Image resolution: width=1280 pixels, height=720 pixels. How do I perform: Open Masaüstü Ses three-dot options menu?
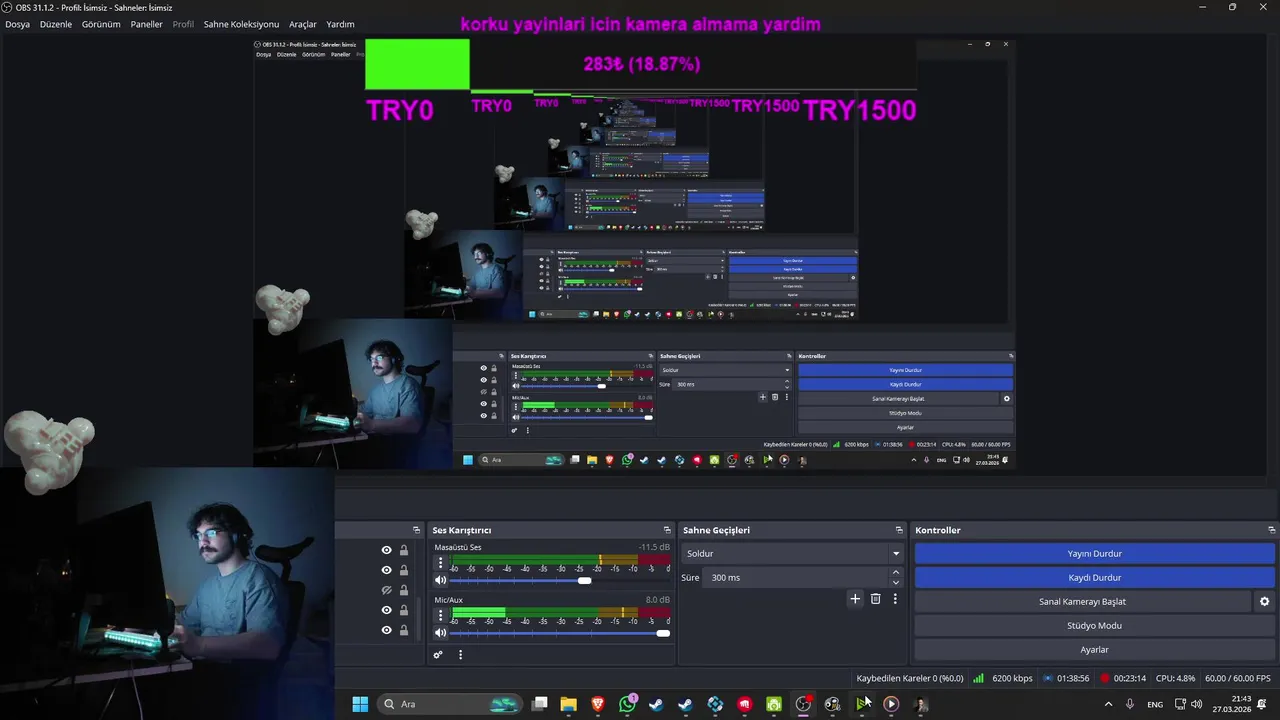tap(441, 563)
